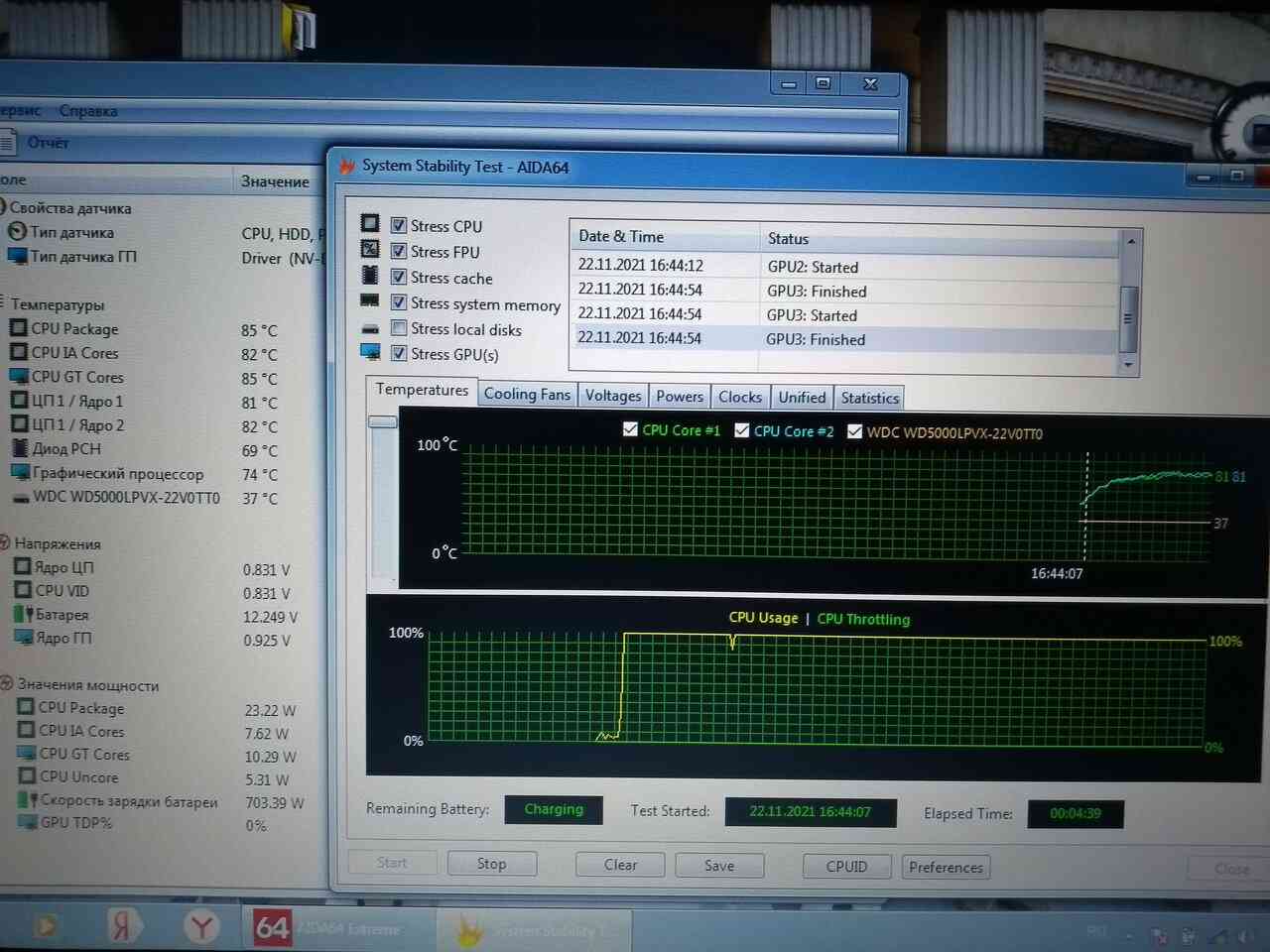1270x952 pixels.
Task: Click the CPU GT Cores temperature icon
Action: (19, 376)
